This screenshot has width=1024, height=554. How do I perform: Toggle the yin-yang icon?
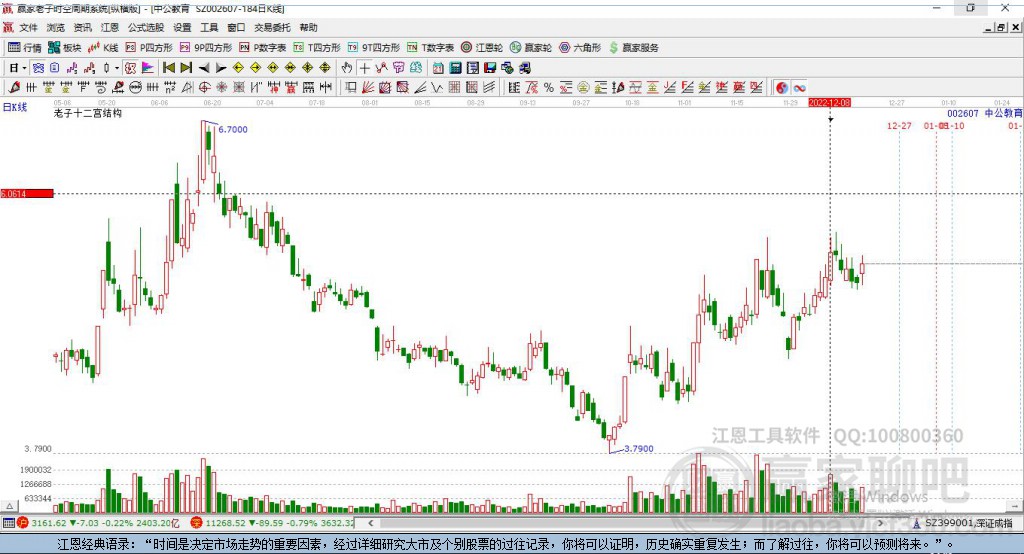pyautogui.click(x=782, y=88)
